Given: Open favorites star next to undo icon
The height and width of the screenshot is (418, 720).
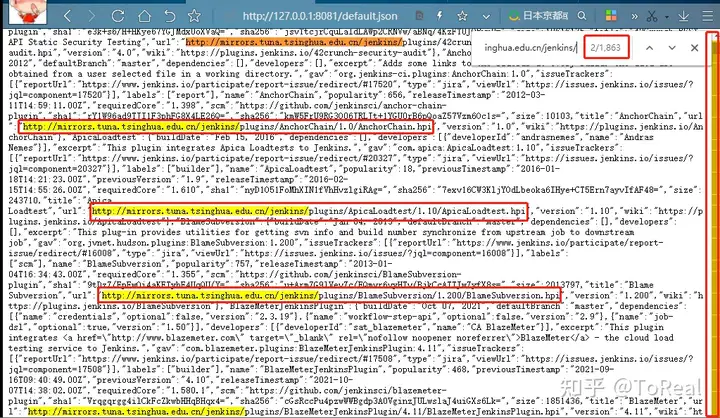Looking at the screenshot, I should (x=194, y=16).
